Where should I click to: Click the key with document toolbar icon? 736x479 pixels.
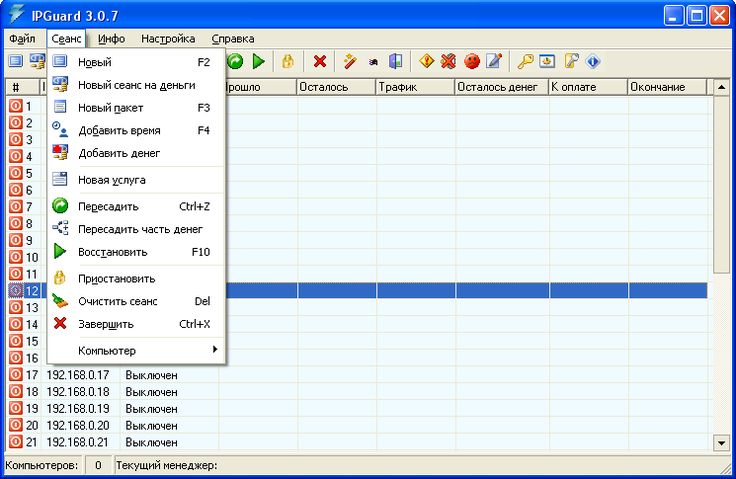coord(570,61)
